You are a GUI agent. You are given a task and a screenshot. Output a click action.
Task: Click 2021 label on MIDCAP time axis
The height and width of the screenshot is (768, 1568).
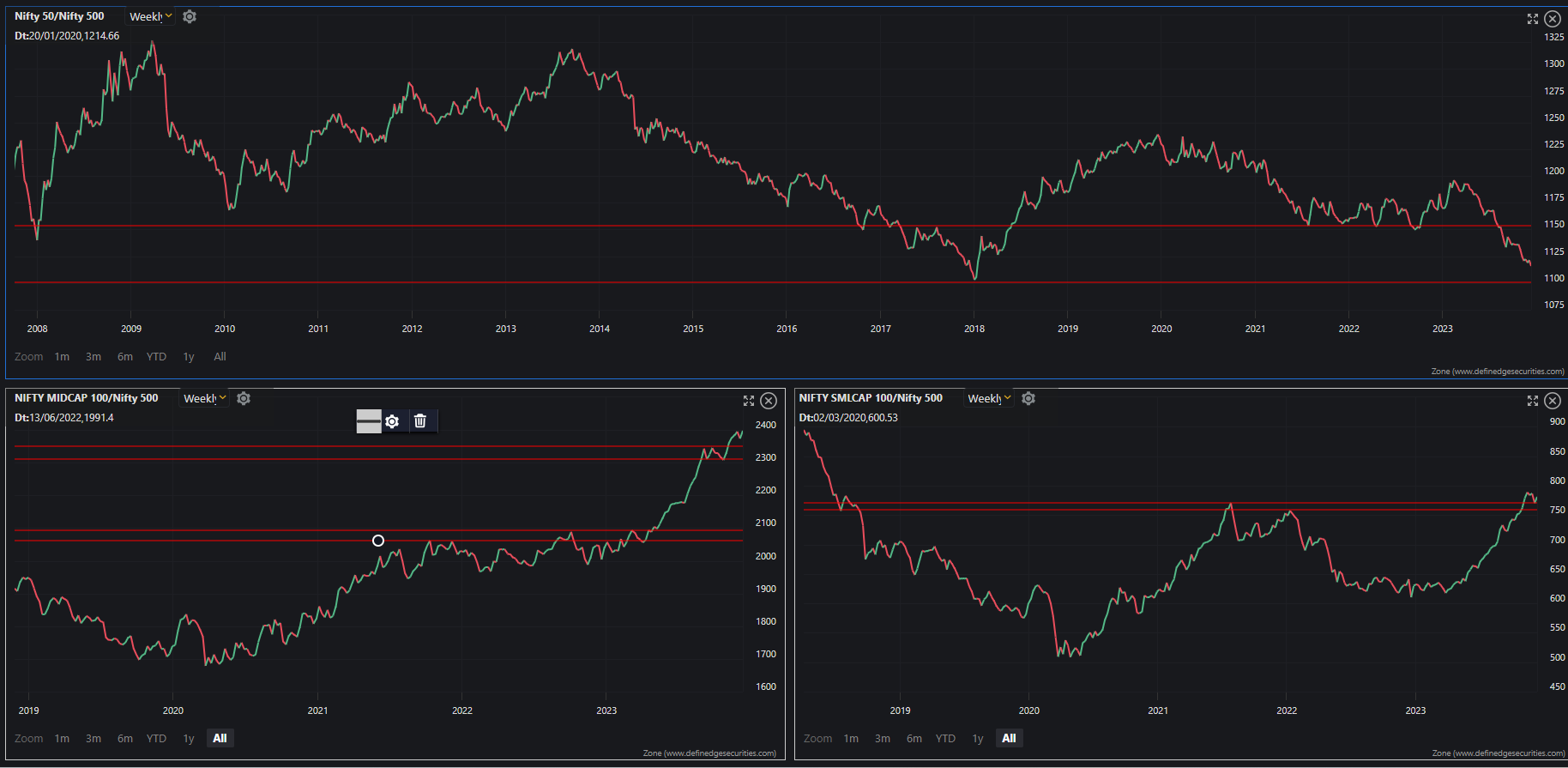317,711
